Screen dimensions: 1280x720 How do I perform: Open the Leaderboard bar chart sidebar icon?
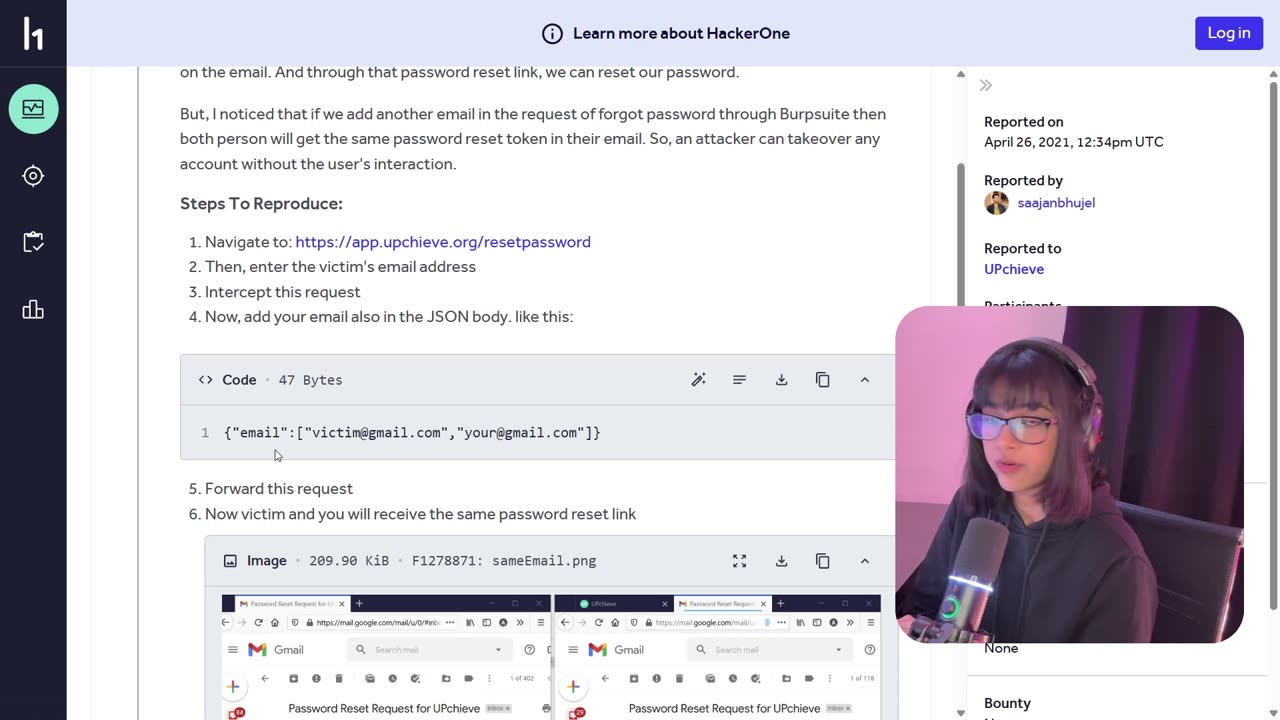click(33, 309)
